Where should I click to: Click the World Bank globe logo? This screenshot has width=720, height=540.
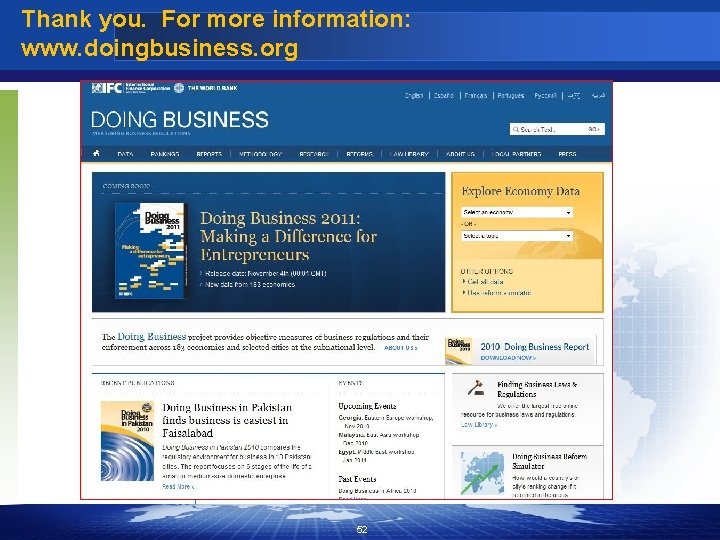point(179,88)
